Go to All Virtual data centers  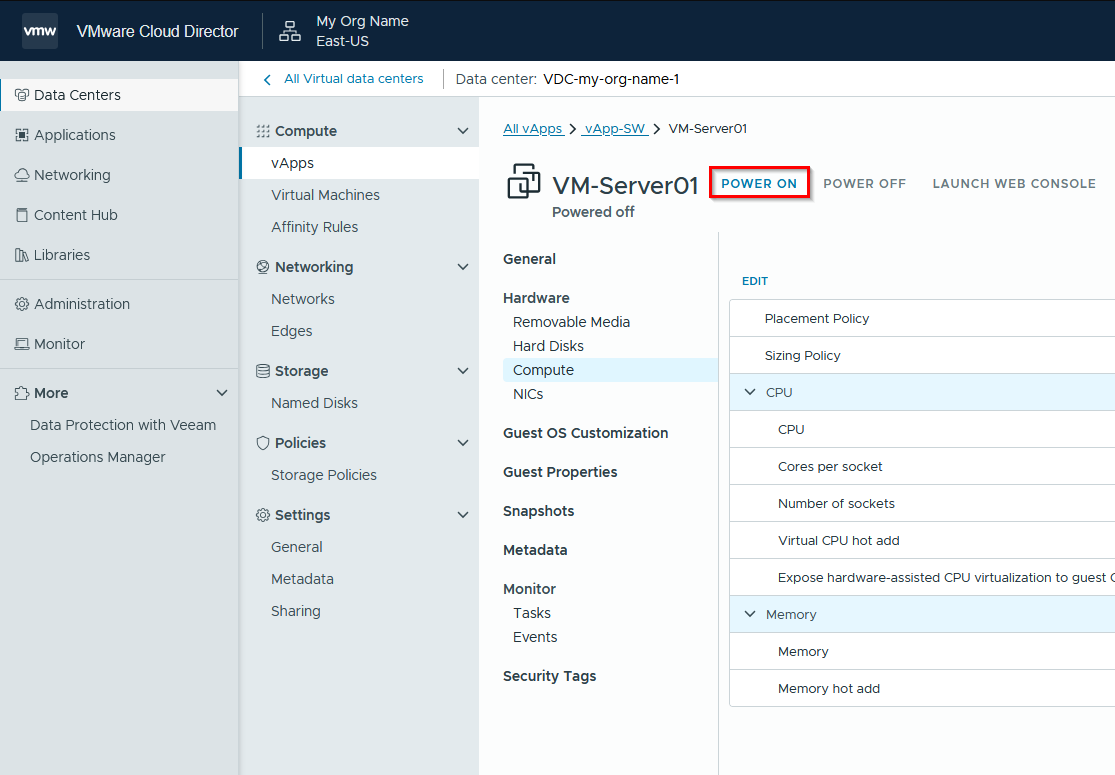point(353,79)
